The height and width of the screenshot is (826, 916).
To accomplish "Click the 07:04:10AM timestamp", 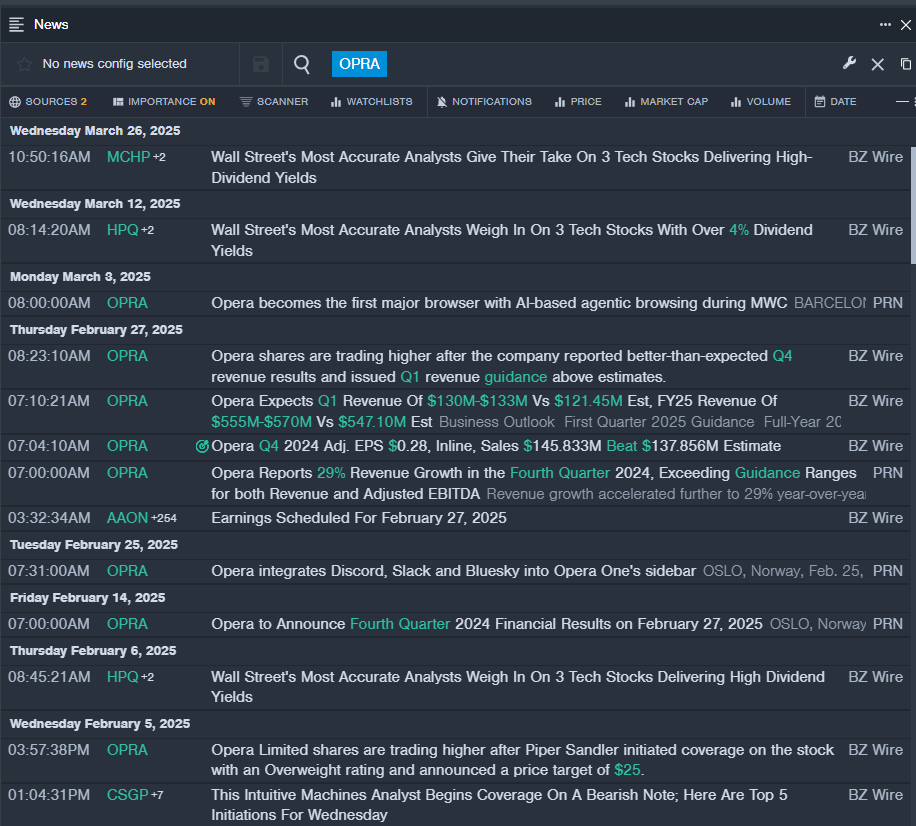I will (x=49, y=446).
